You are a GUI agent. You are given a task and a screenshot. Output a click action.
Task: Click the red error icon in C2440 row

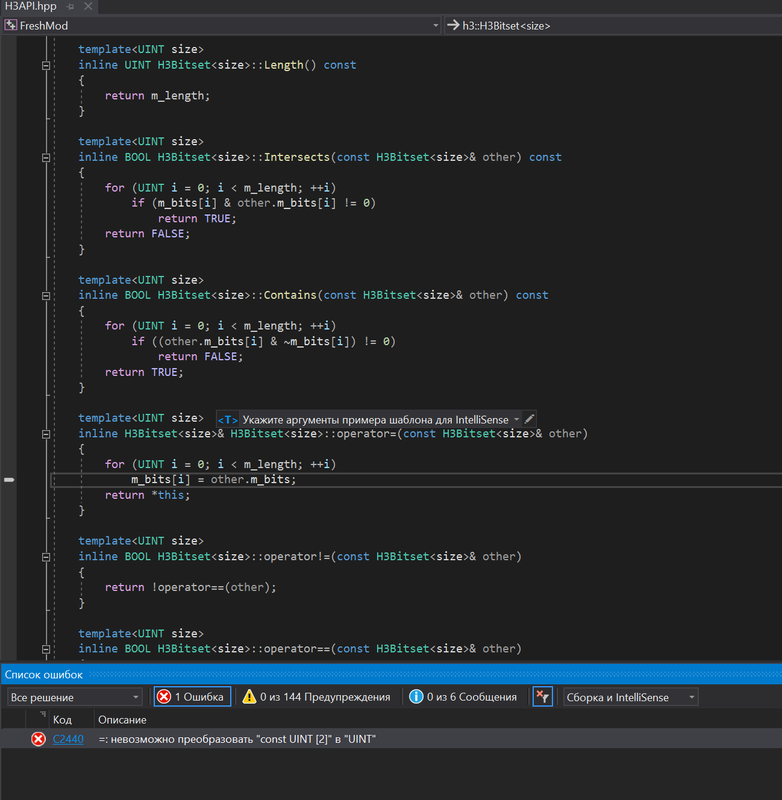click(x=38, y=739)
